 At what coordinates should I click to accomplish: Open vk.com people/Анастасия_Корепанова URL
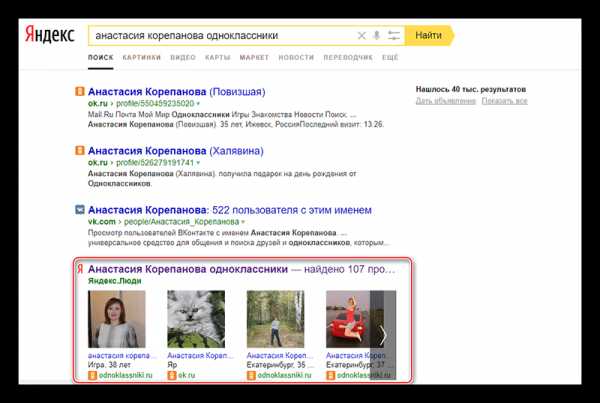point(163,222)
